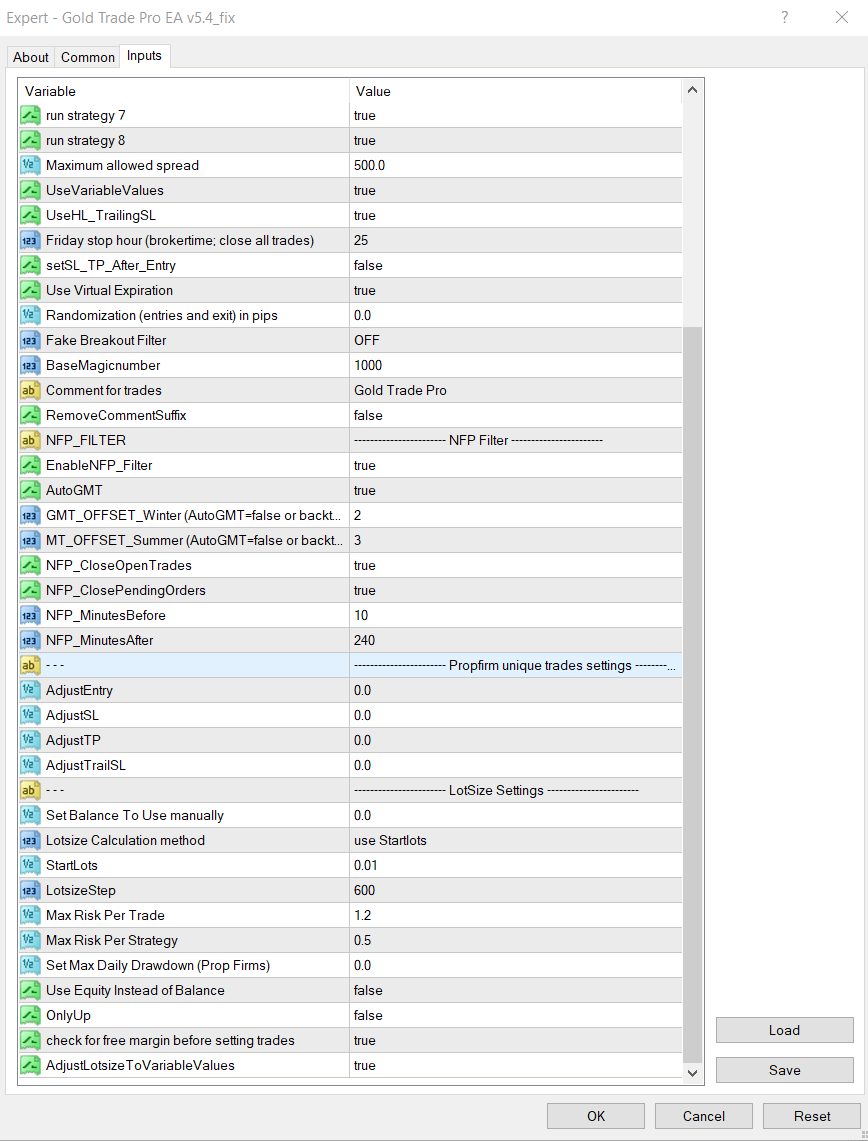Confirm settings with OK button
Image resolution: width=868 pixels, height=1141 pixels.
pos(596,1116)
